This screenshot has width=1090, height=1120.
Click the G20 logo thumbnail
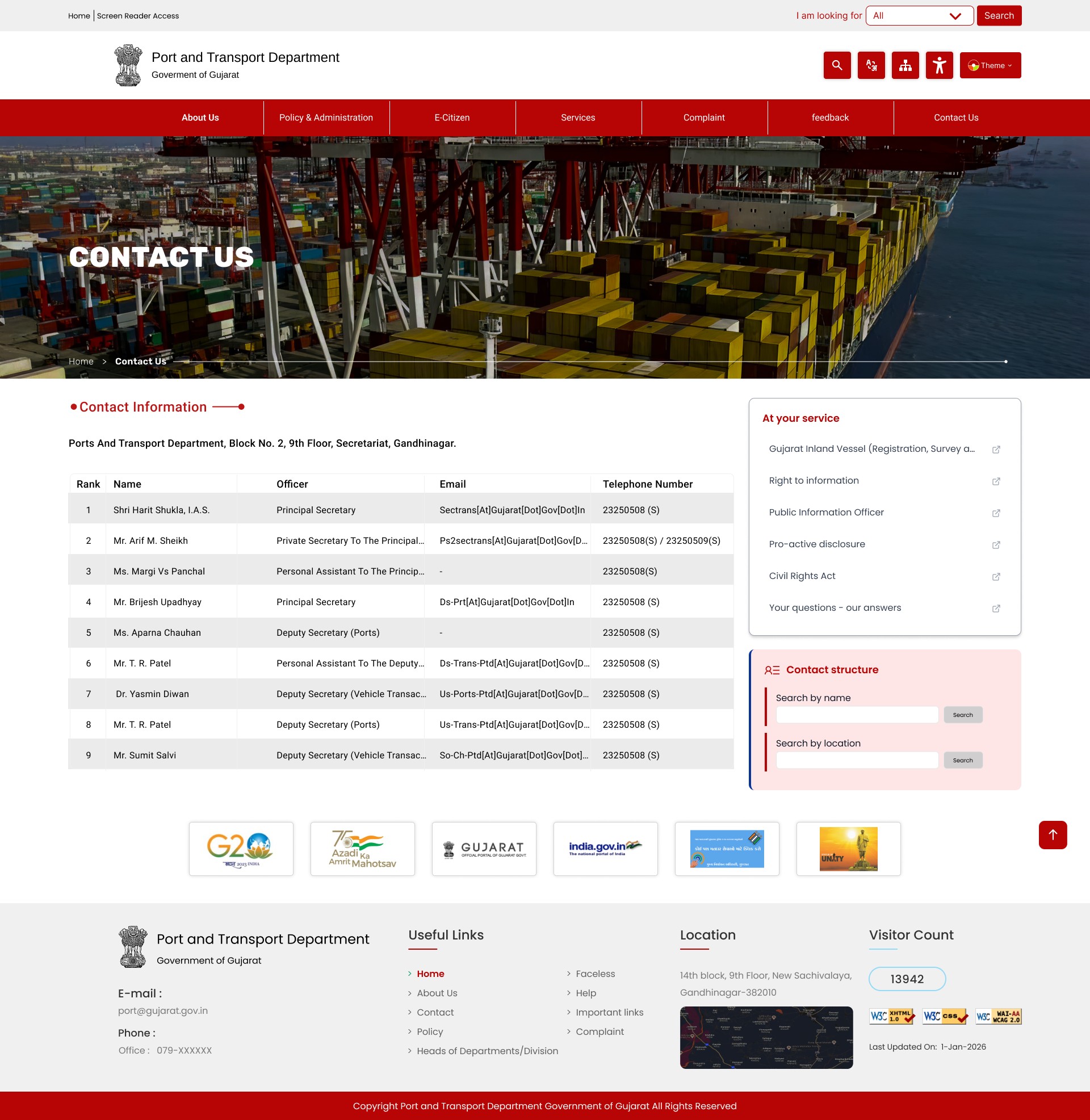[x=241, y=849]
